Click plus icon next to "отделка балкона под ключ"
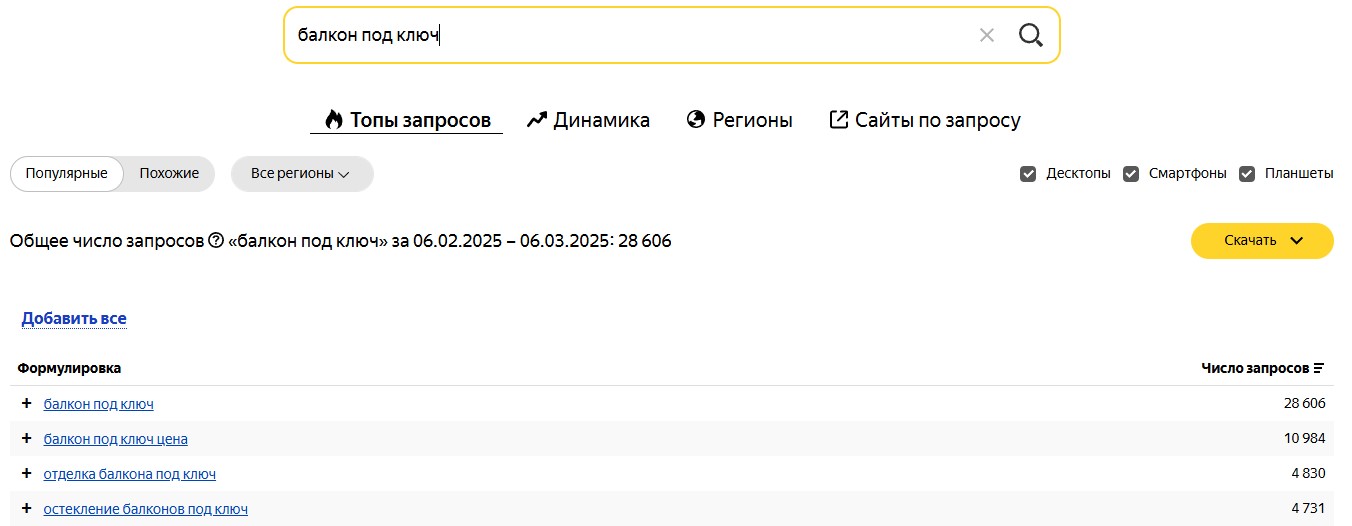Screen dimensions: 1352x526 click(x=26, y=473)
